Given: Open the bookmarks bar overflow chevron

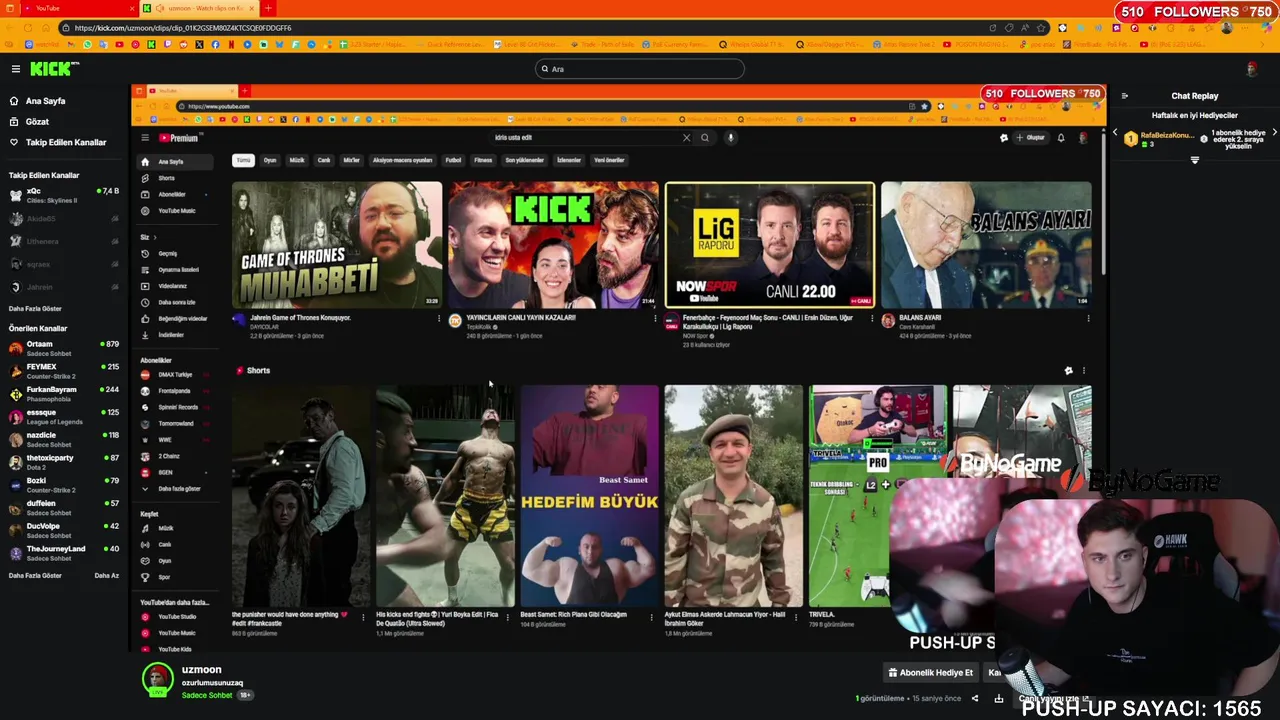Looking at the screenshot, I should (1262, 44).
